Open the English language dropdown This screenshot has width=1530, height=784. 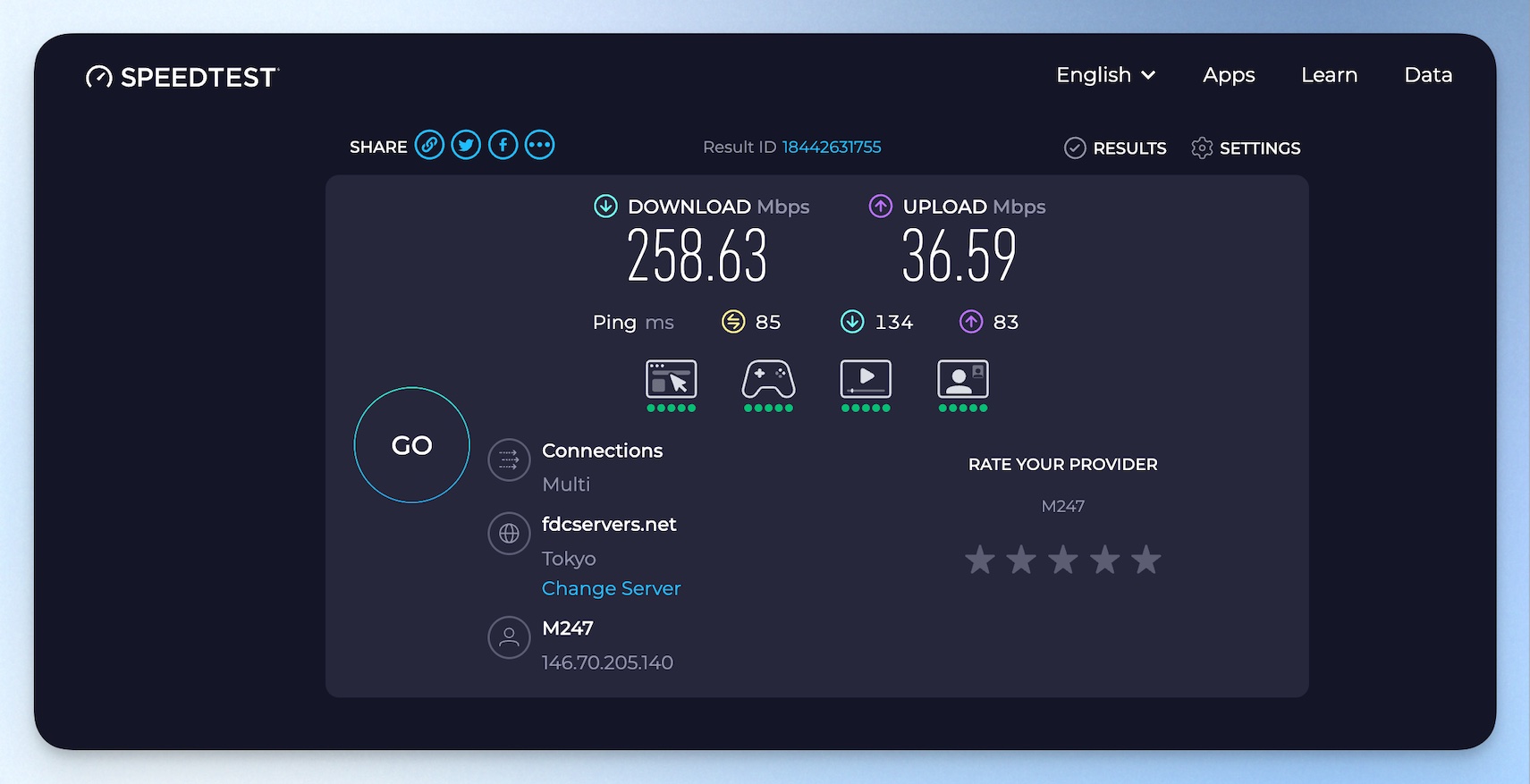click(1105, 75)
